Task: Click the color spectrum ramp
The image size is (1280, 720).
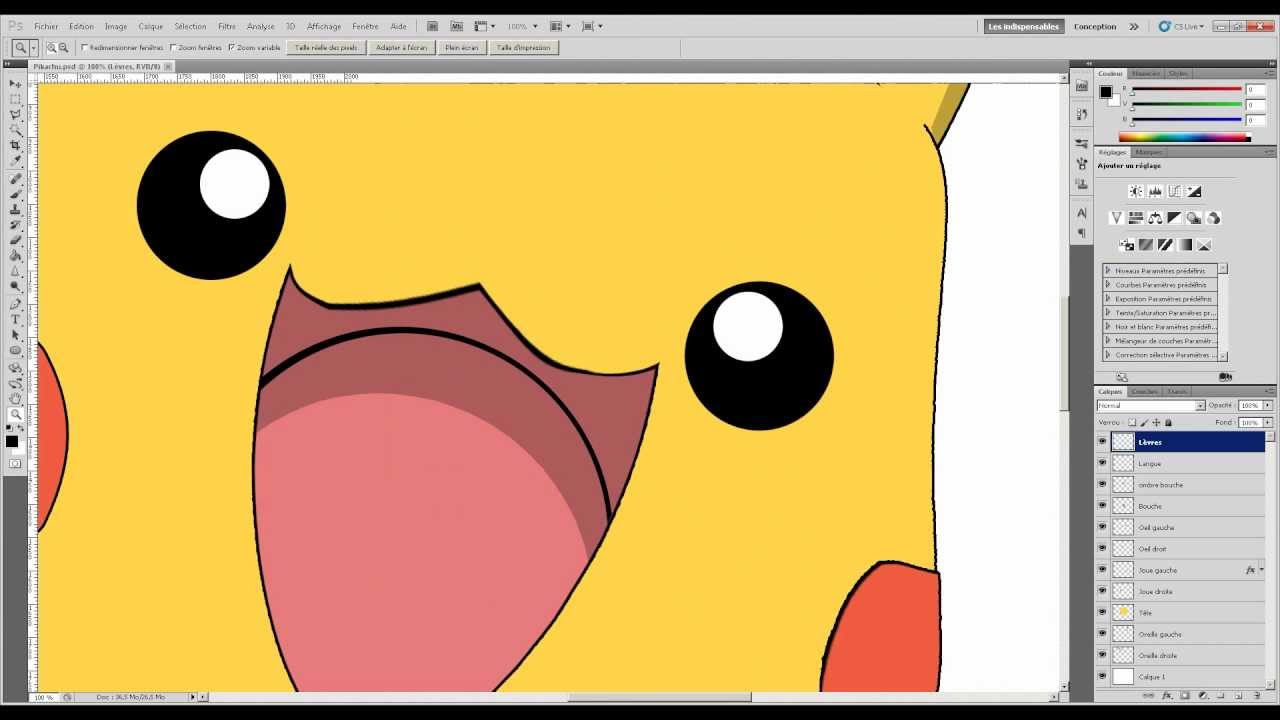Action: click(1184, 137)
